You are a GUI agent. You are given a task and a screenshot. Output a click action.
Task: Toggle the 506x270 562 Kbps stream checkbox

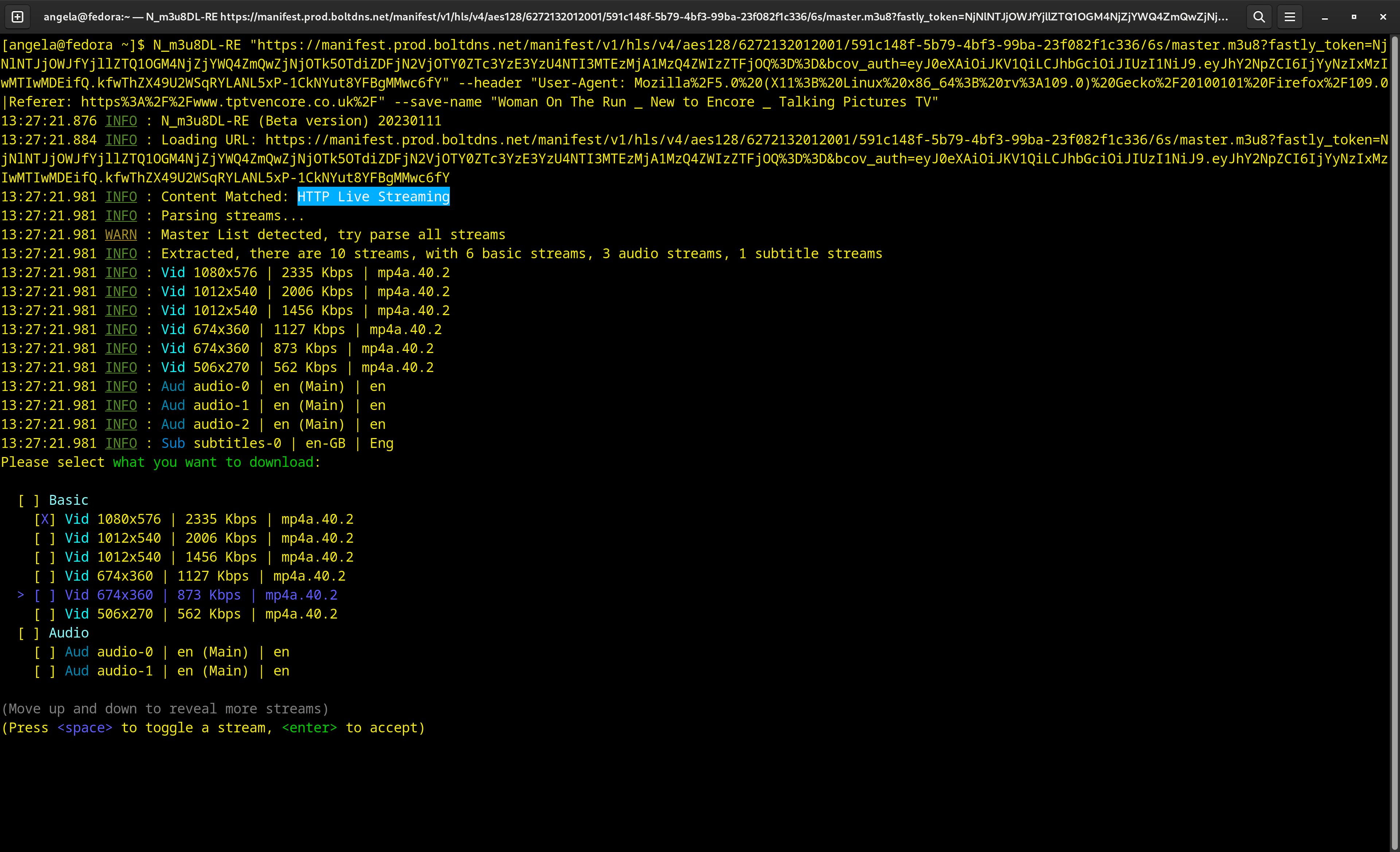[x=45, y=615]
